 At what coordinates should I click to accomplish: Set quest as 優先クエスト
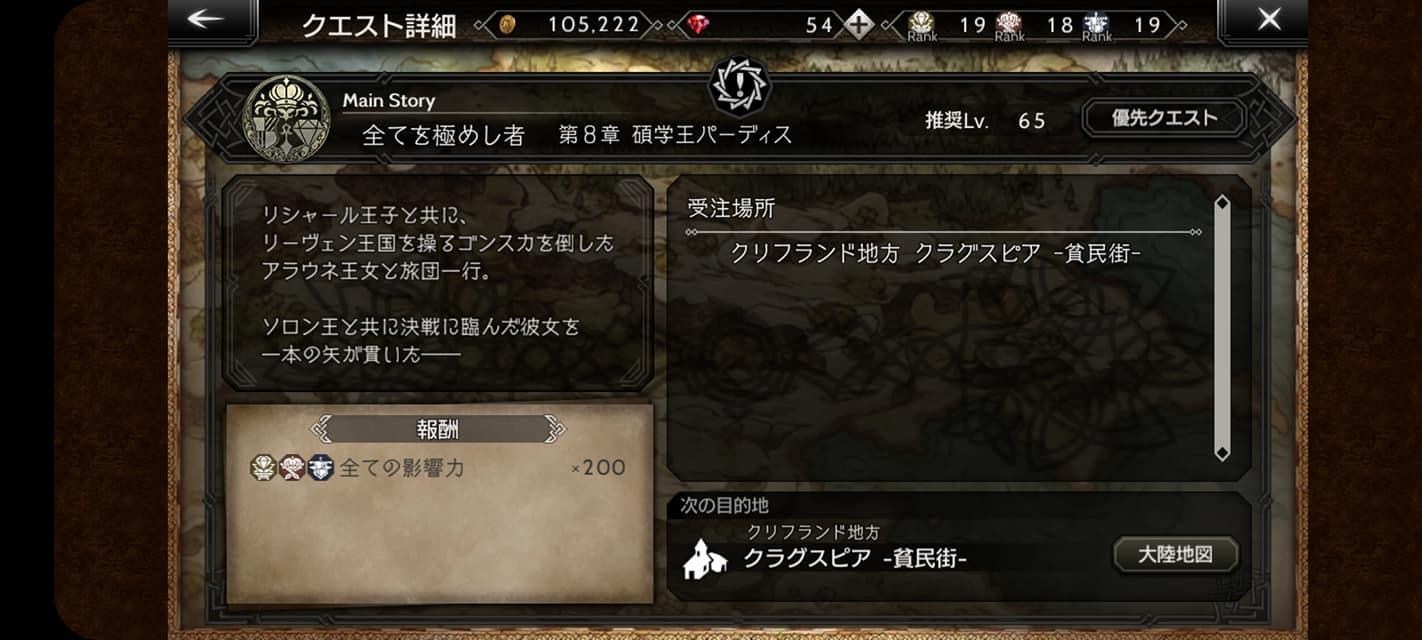click(1165, 118)
